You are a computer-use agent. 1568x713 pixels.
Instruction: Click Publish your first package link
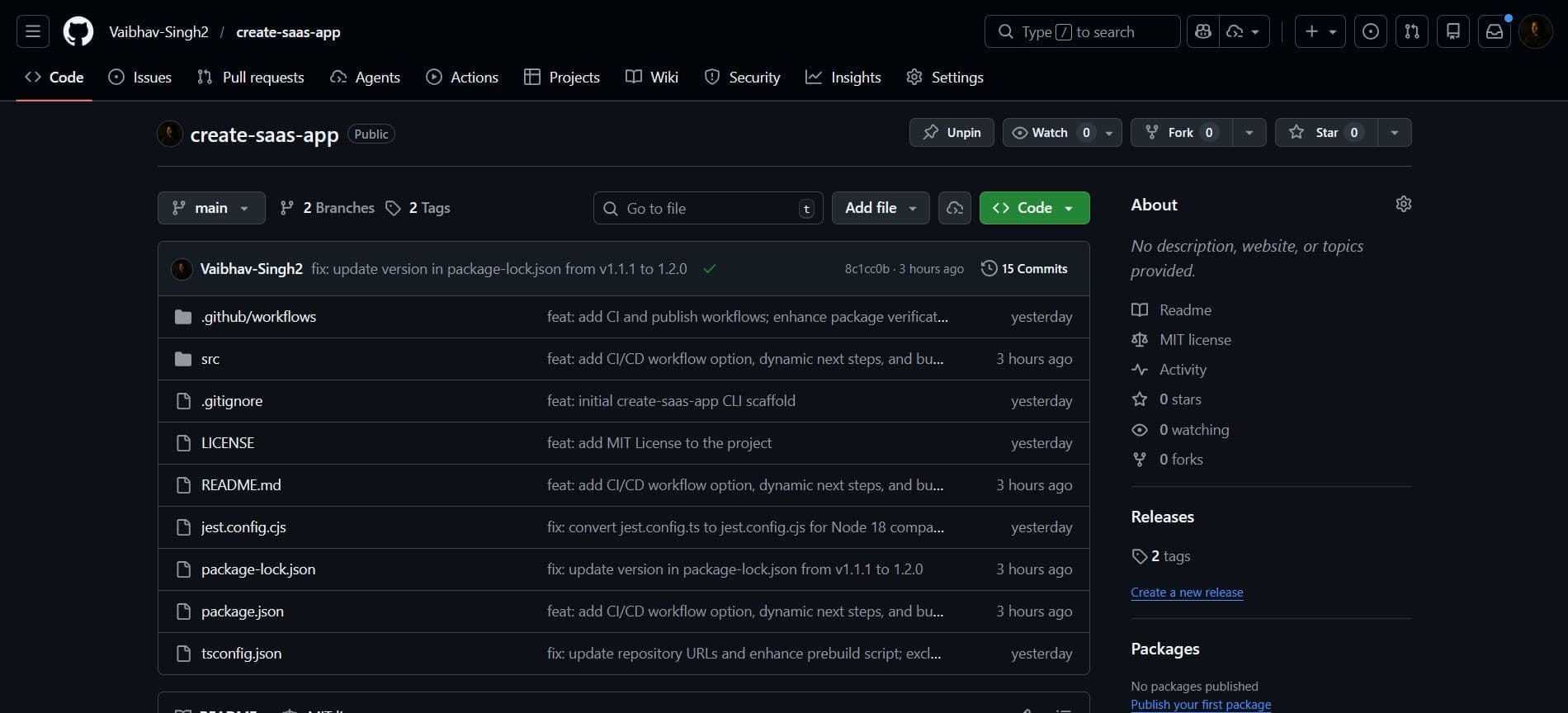(1201, 705)
